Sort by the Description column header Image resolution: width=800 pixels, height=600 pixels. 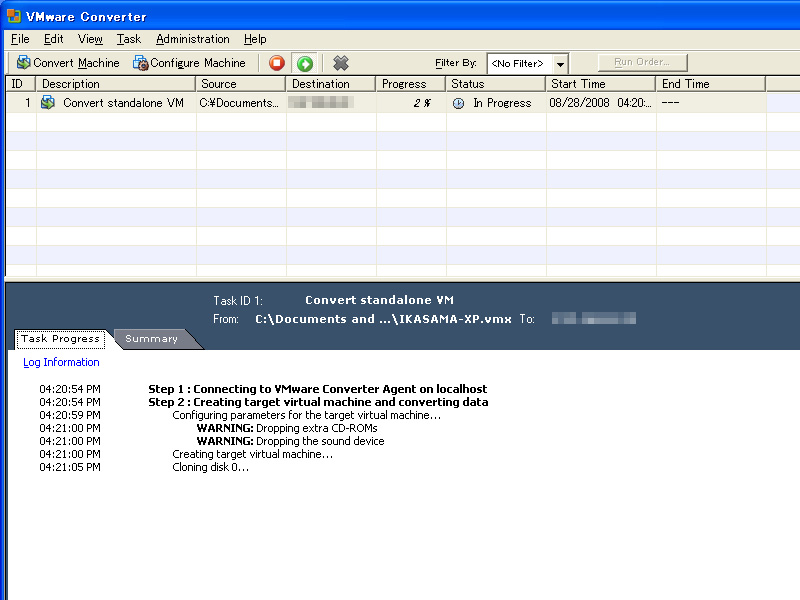pyautogui.click(x=116, y=84)
